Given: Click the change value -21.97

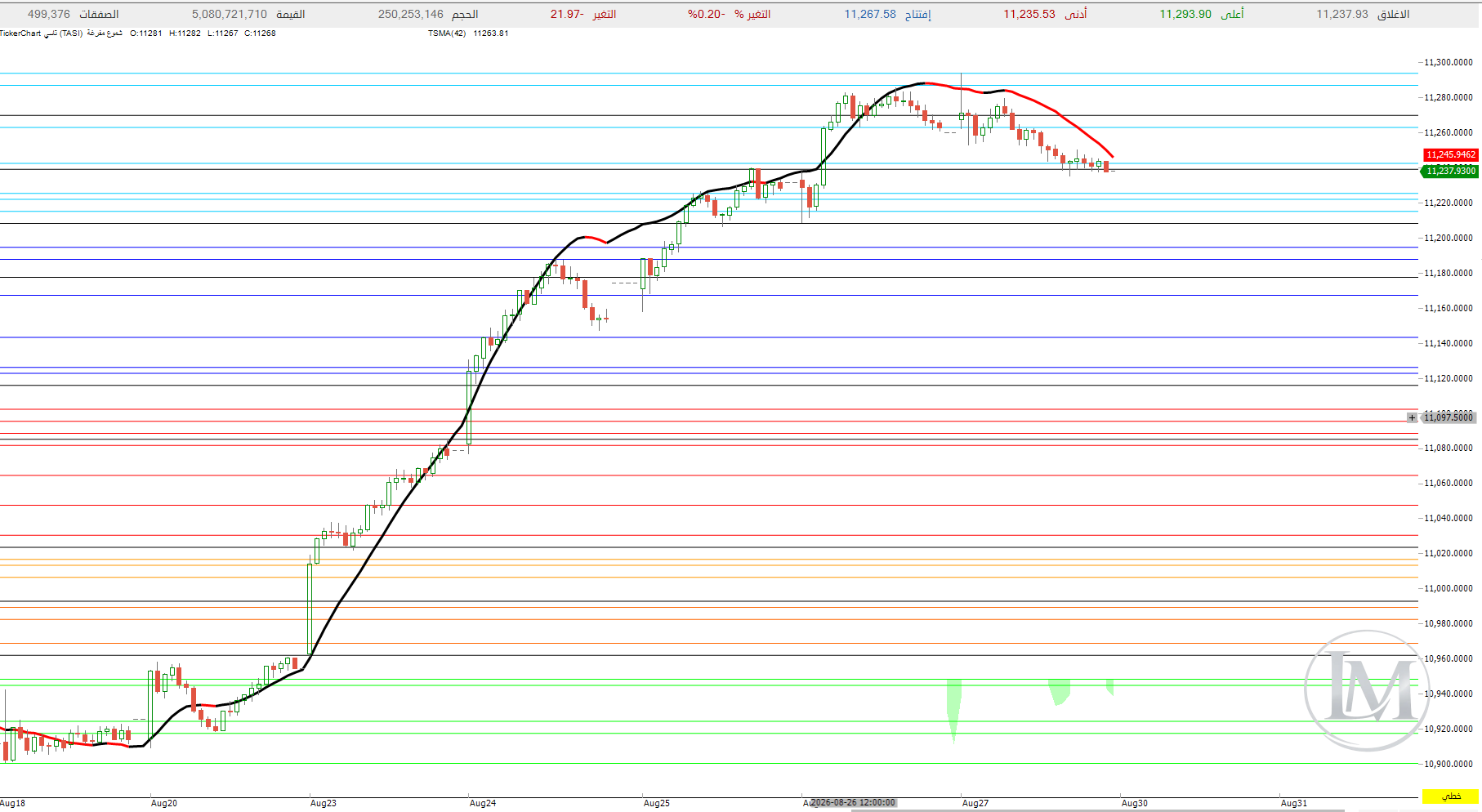Looking at the screenshot, I should click(566, 15).
